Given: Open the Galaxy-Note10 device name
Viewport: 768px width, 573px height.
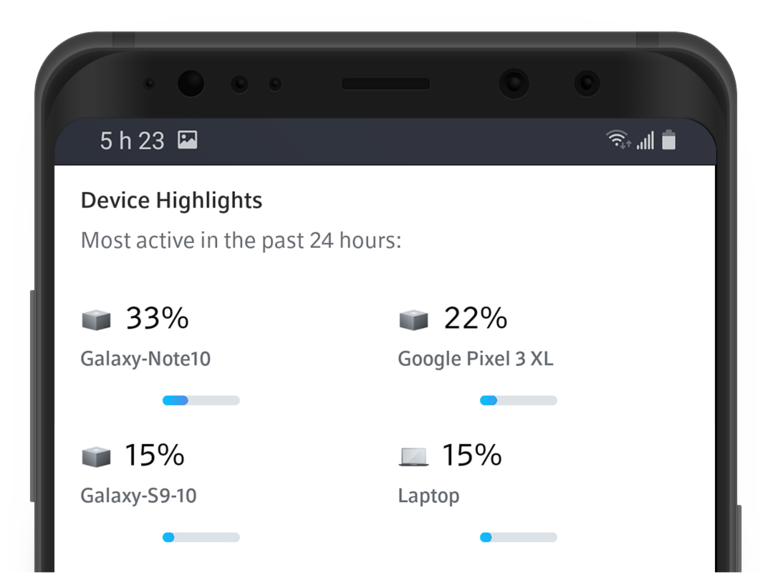Looking at the screenshot, I should (x=145, y=359).
